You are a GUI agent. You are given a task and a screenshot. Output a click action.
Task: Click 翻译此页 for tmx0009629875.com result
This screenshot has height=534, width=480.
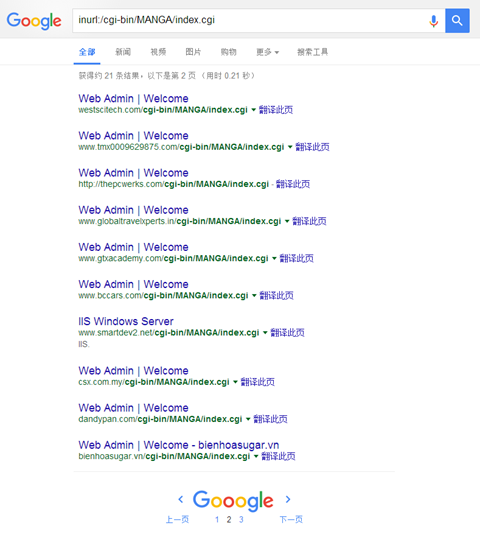tap(312, 147)
